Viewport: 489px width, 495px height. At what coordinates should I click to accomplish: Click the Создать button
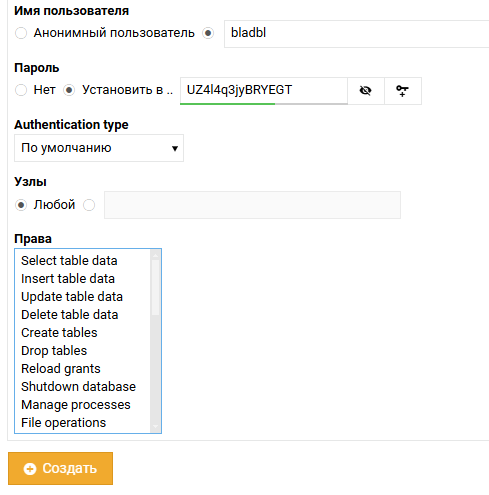click(60, 468)
